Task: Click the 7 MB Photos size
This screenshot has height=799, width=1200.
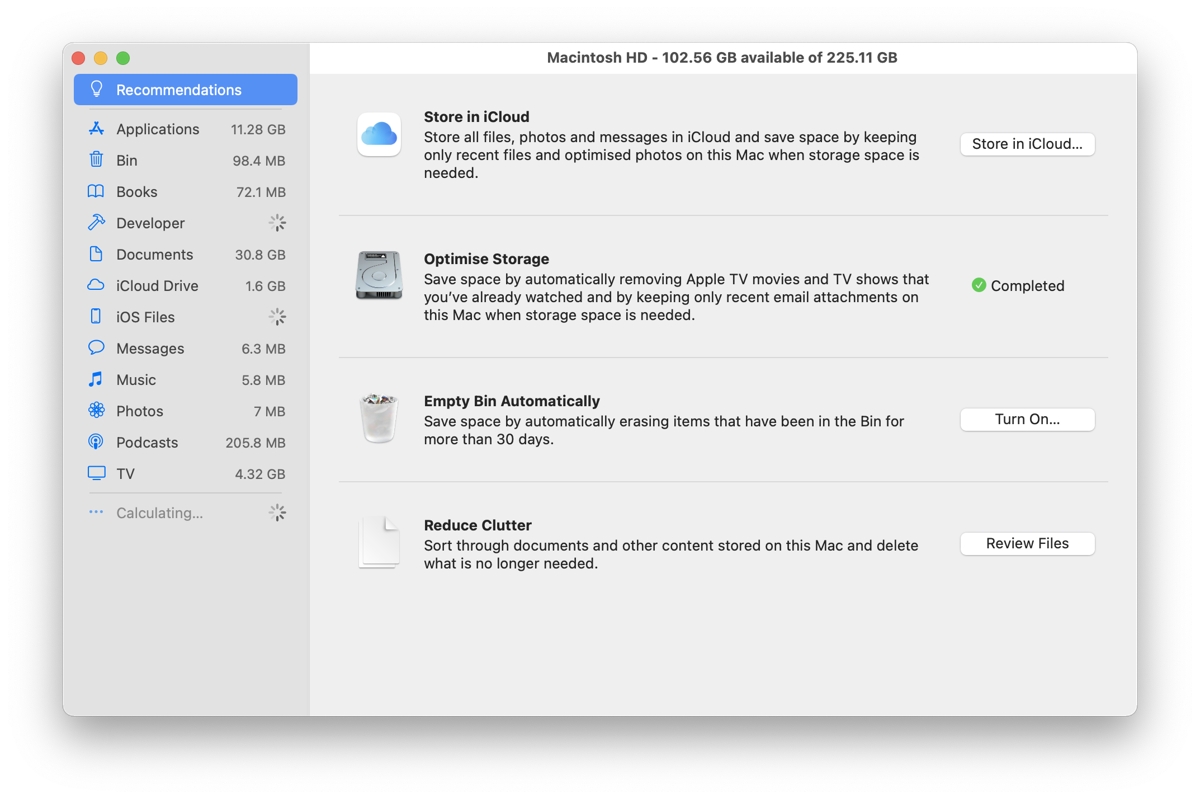Action: (269, 411)
